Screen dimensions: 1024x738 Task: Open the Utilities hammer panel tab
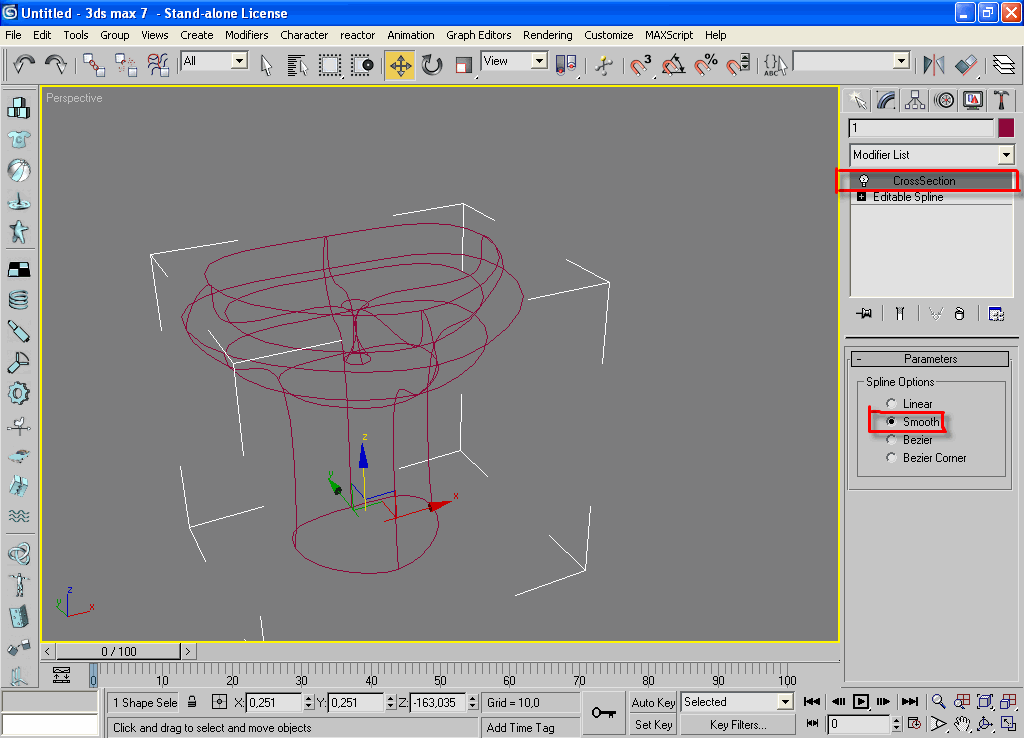click(1001, 100)
